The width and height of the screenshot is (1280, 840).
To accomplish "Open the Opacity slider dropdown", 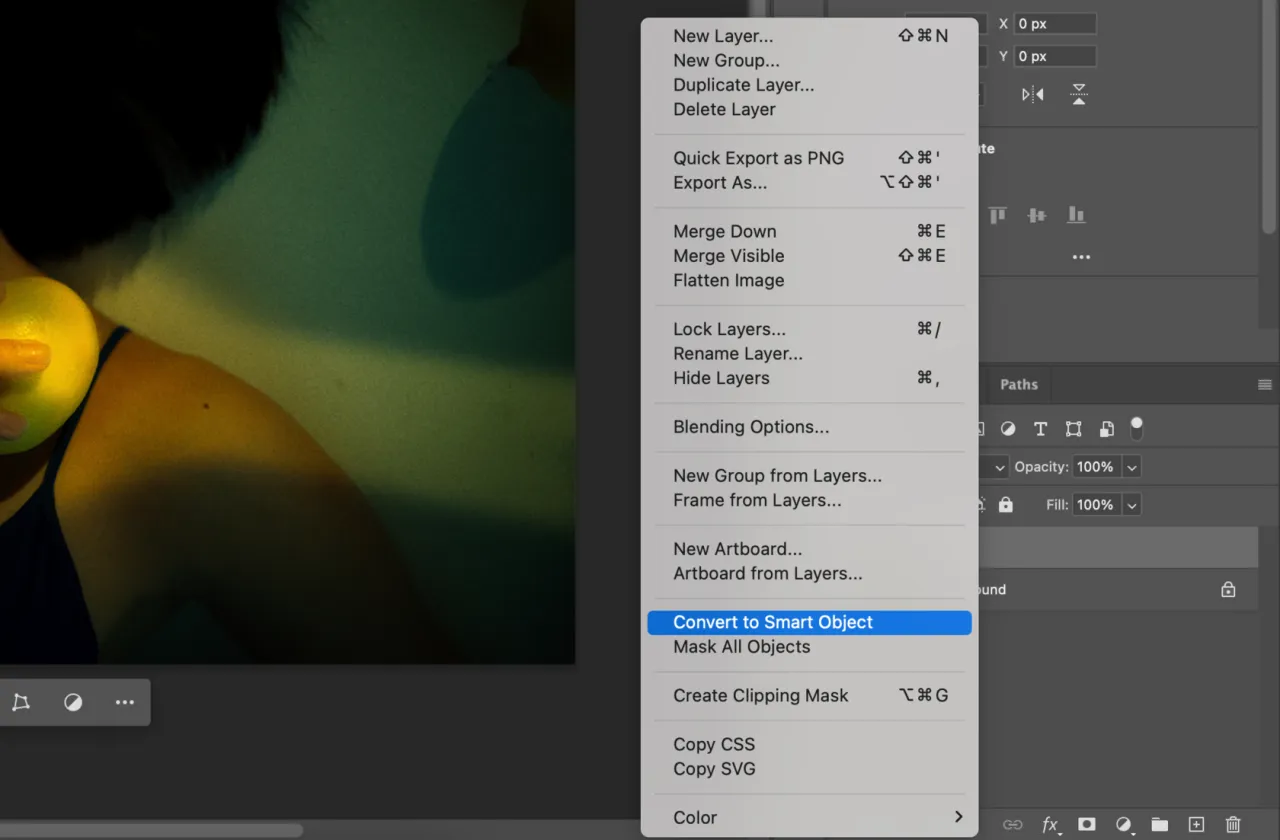I will (1132, 467).
